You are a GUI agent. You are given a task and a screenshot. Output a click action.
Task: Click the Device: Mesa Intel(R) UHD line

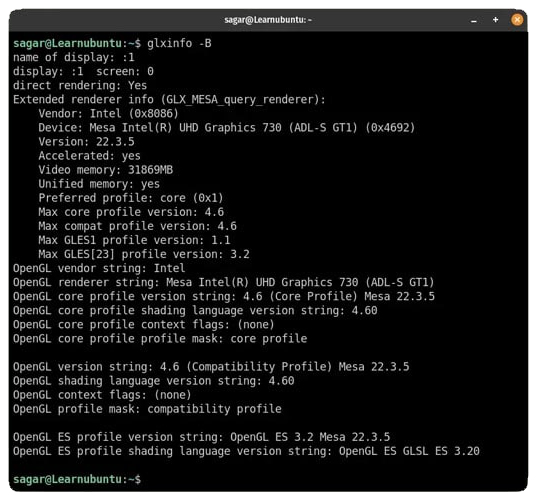point(226,128)
